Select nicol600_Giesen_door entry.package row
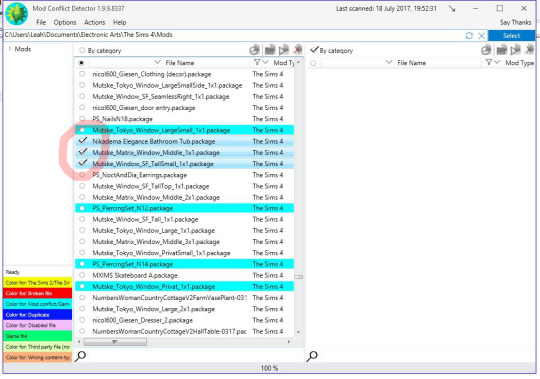 (x=185, y=108)
